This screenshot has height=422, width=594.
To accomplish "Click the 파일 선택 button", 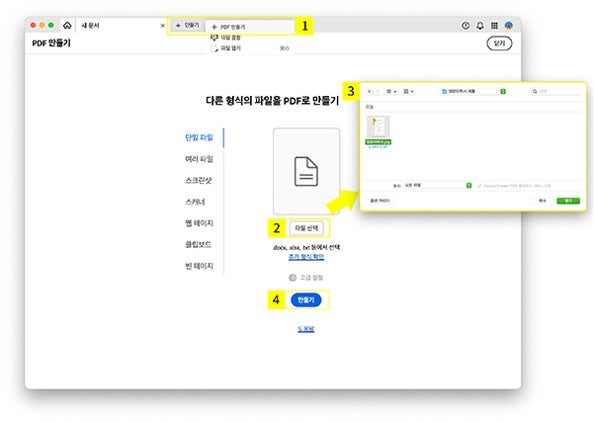I will pos(306,228).
